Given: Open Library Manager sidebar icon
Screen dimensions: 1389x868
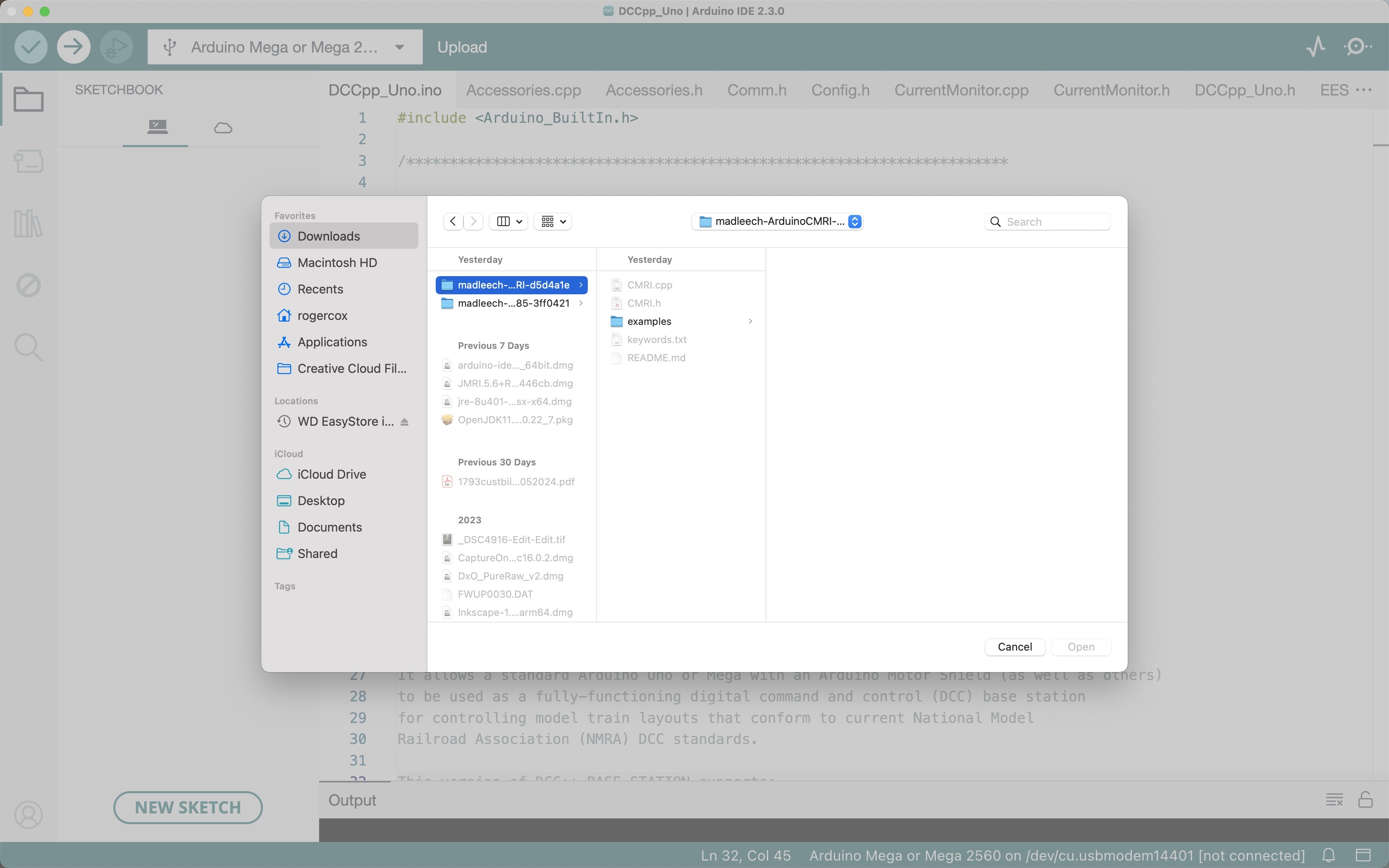Looking at the screenshot, I should [x=28, y=223].
